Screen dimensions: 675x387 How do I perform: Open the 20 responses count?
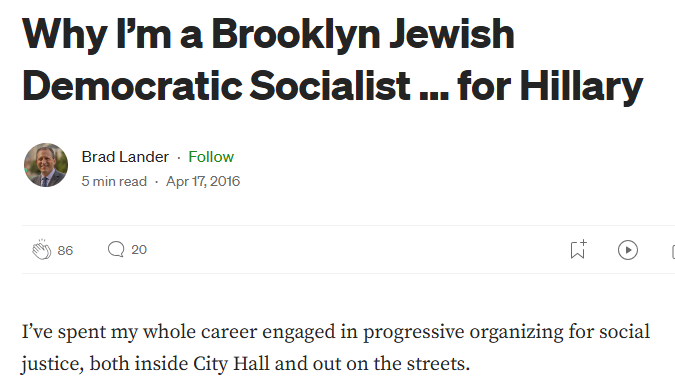(x=139, y=250)
